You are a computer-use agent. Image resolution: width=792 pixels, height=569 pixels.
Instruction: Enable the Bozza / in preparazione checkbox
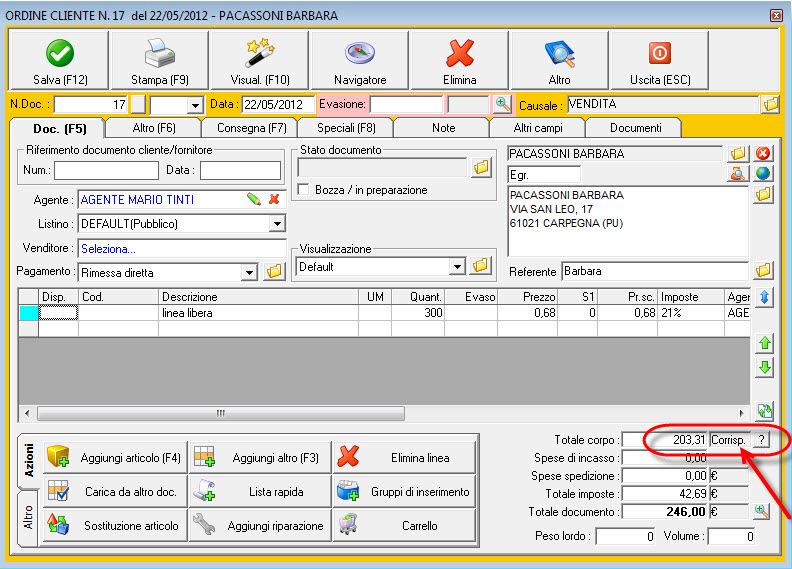(305, 190)
